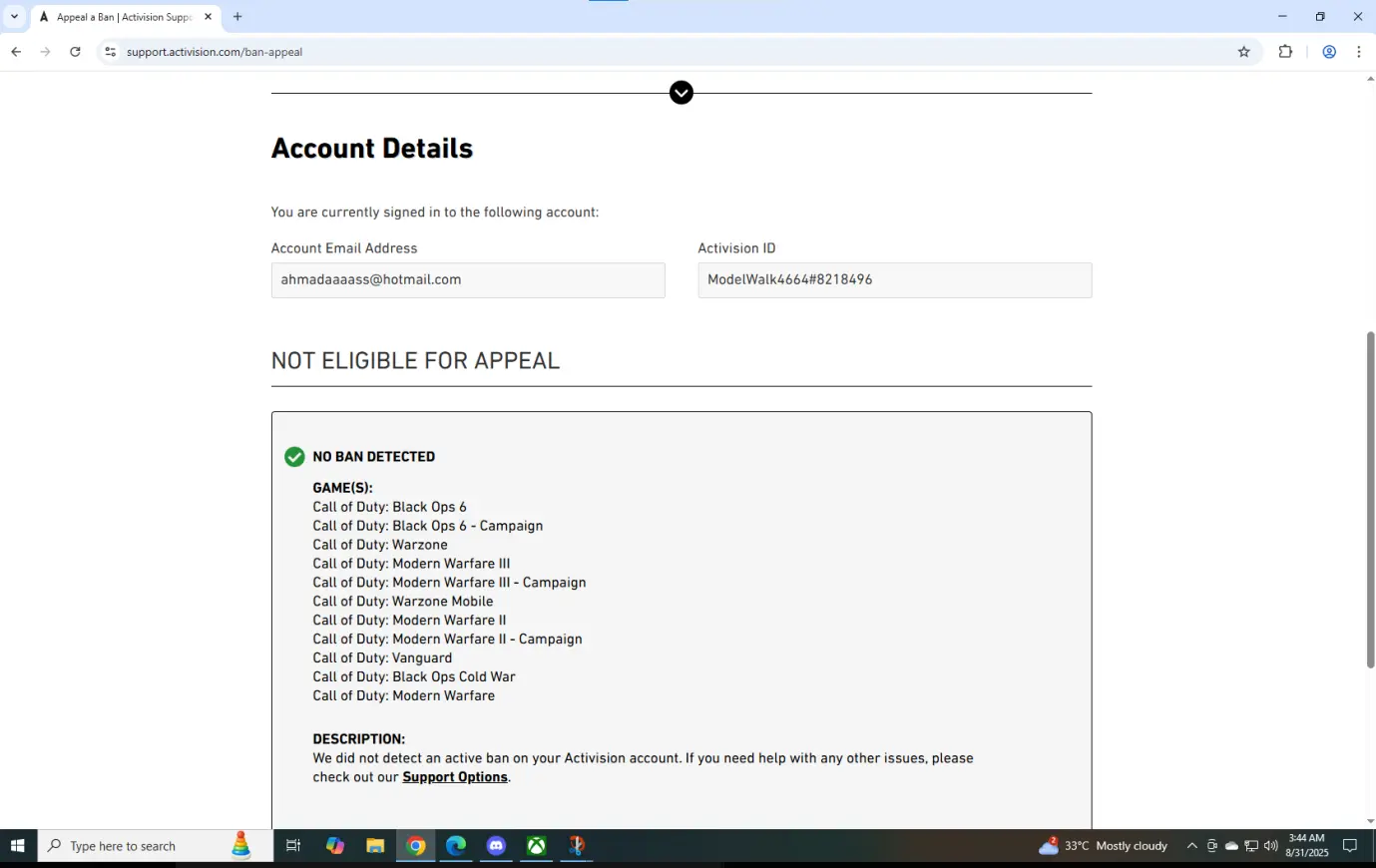Click the Activision ID field

894,280
